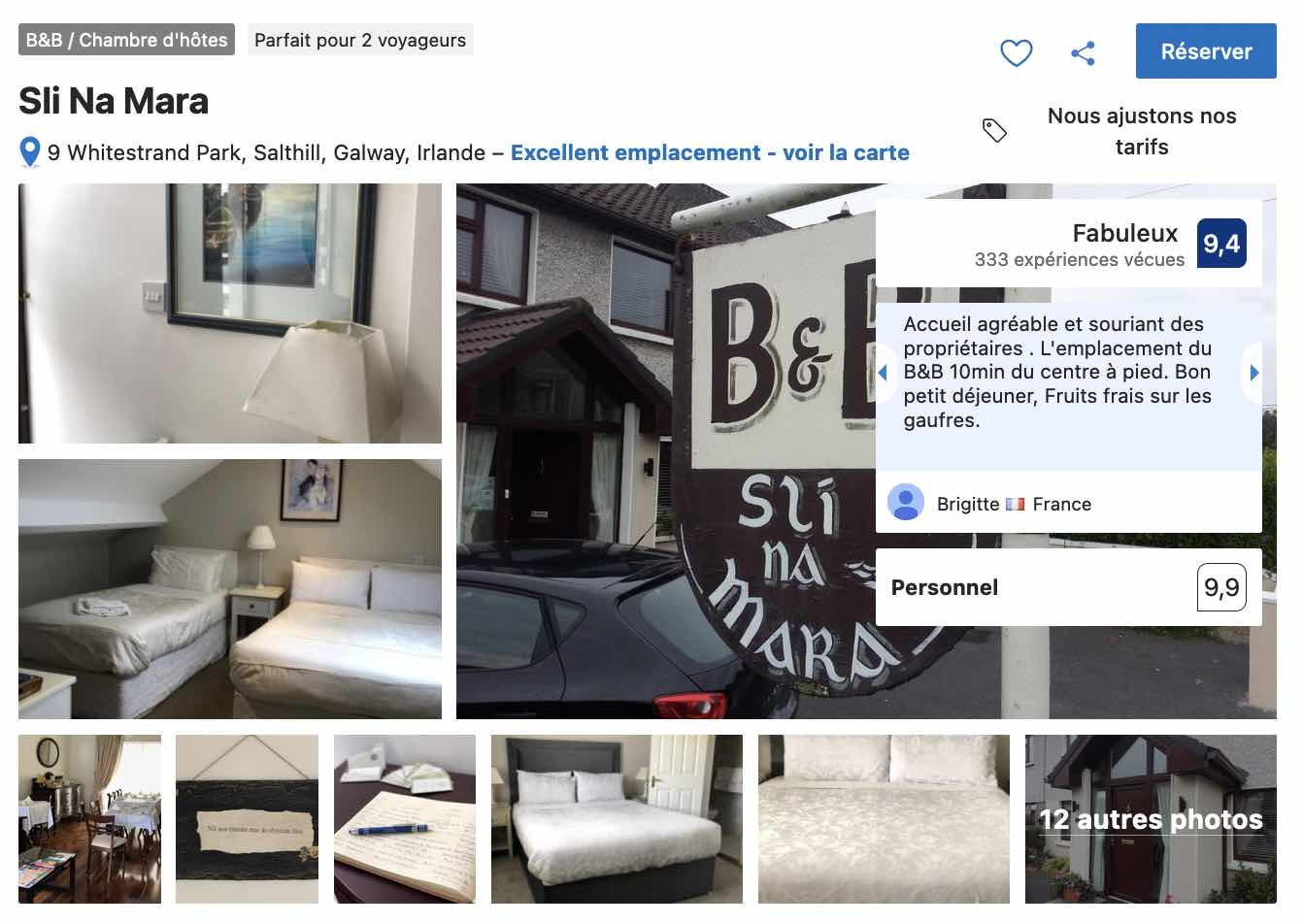Viewport: 1303px width, 924px height.
Task: Open the Excellent emplacement - voir la carte link
Action: pyautogui.click(x=710, y=152)
